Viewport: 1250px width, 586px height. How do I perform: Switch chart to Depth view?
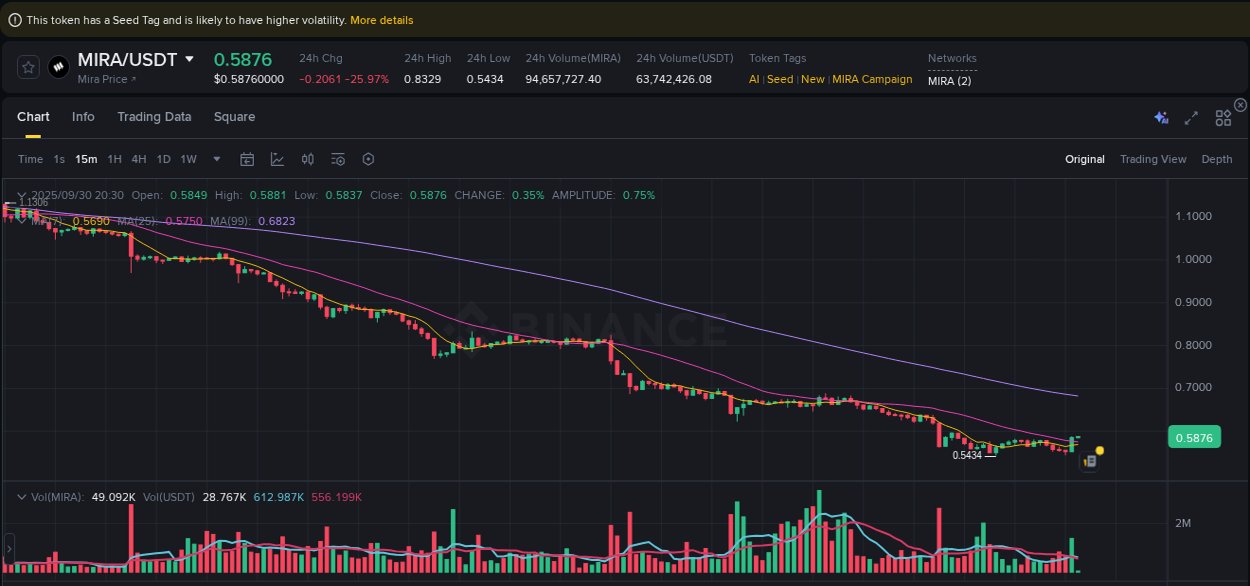1217,159
